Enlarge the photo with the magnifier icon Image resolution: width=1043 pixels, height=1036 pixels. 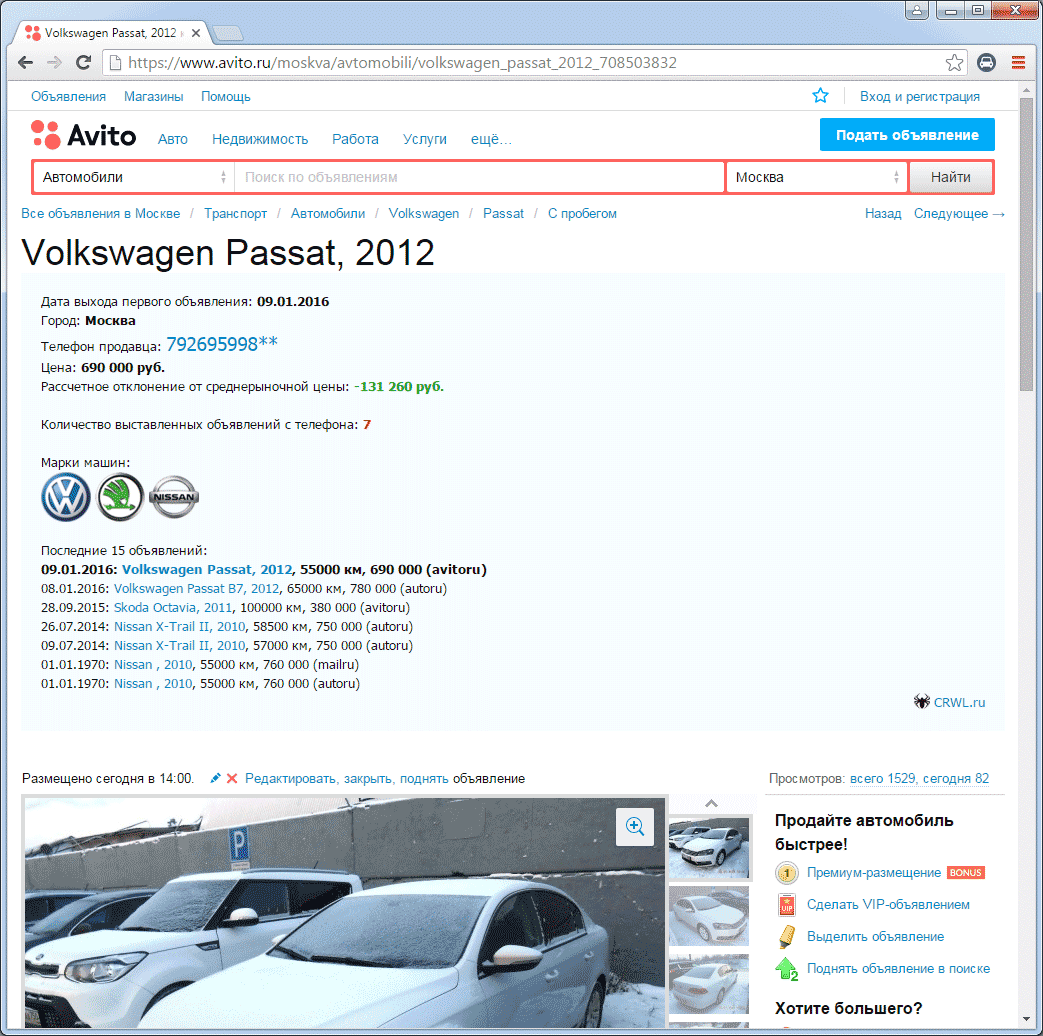tap(635, 826)
